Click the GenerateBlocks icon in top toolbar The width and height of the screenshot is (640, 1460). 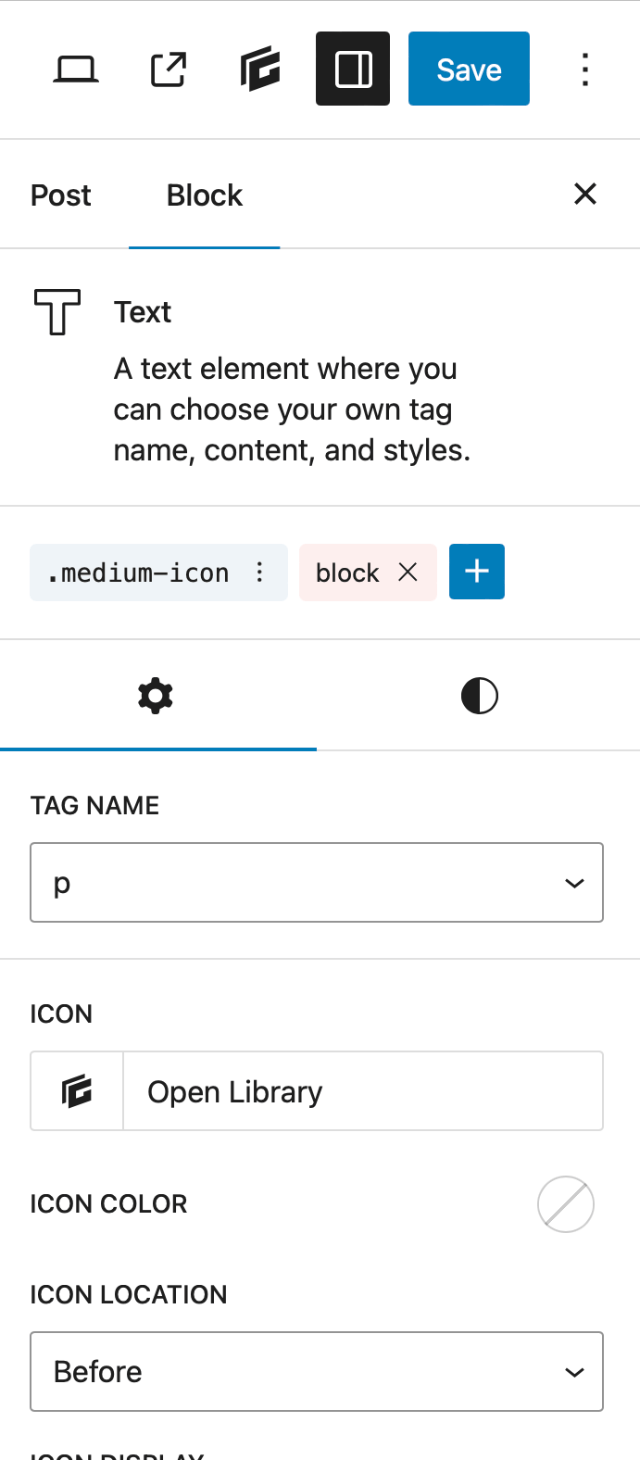[x=260, y=69]
